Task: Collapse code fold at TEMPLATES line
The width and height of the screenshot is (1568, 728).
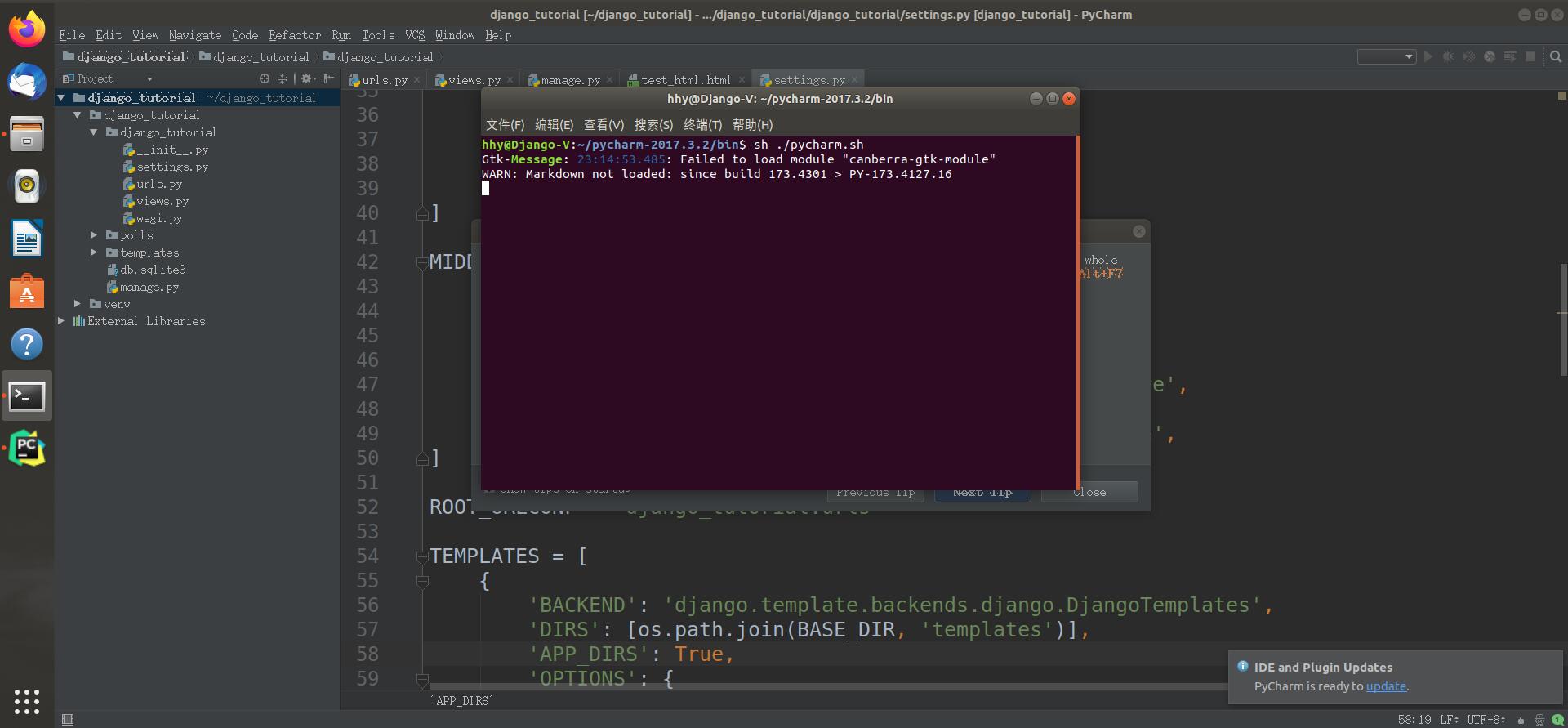Action: (422, 557)
